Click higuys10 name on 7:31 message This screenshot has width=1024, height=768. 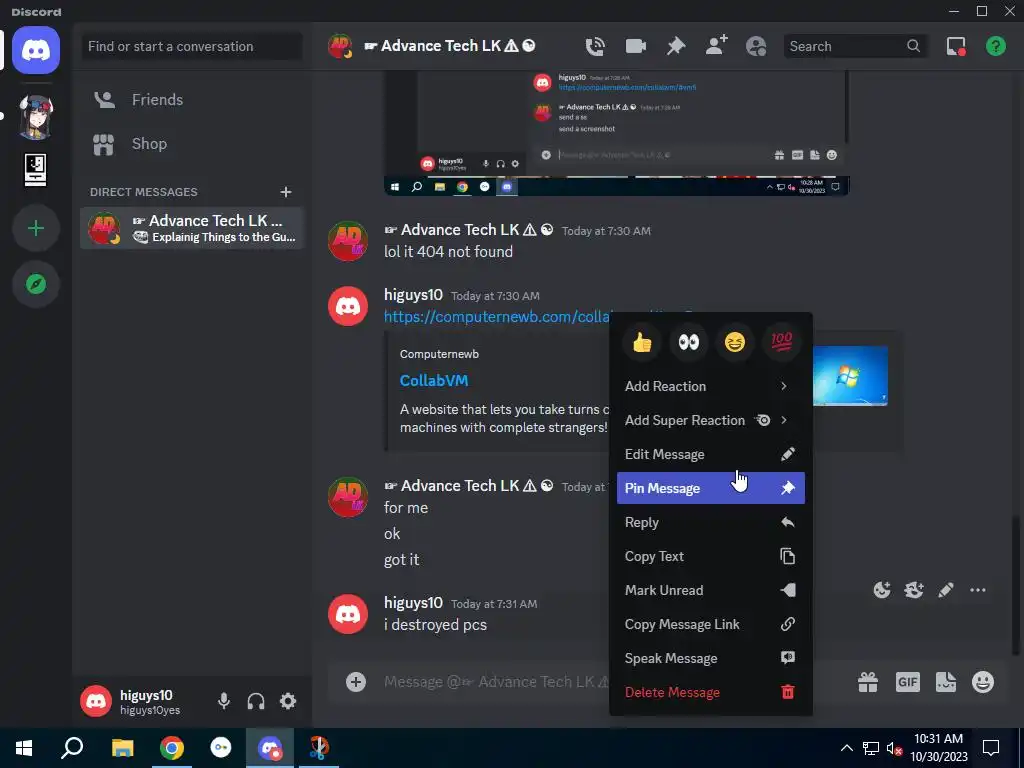[413, 603]
